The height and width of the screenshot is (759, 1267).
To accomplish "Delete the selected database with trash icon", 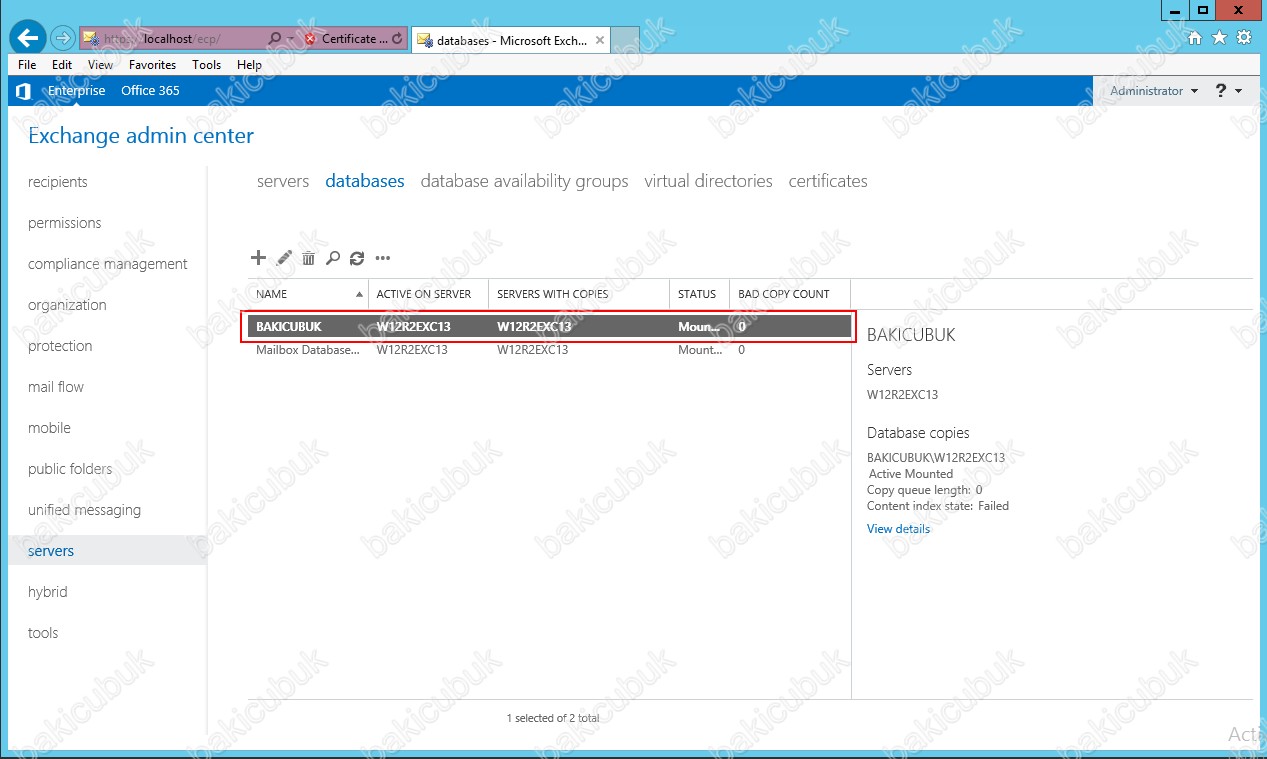I will pyautogui.click(x=308, y=258).
